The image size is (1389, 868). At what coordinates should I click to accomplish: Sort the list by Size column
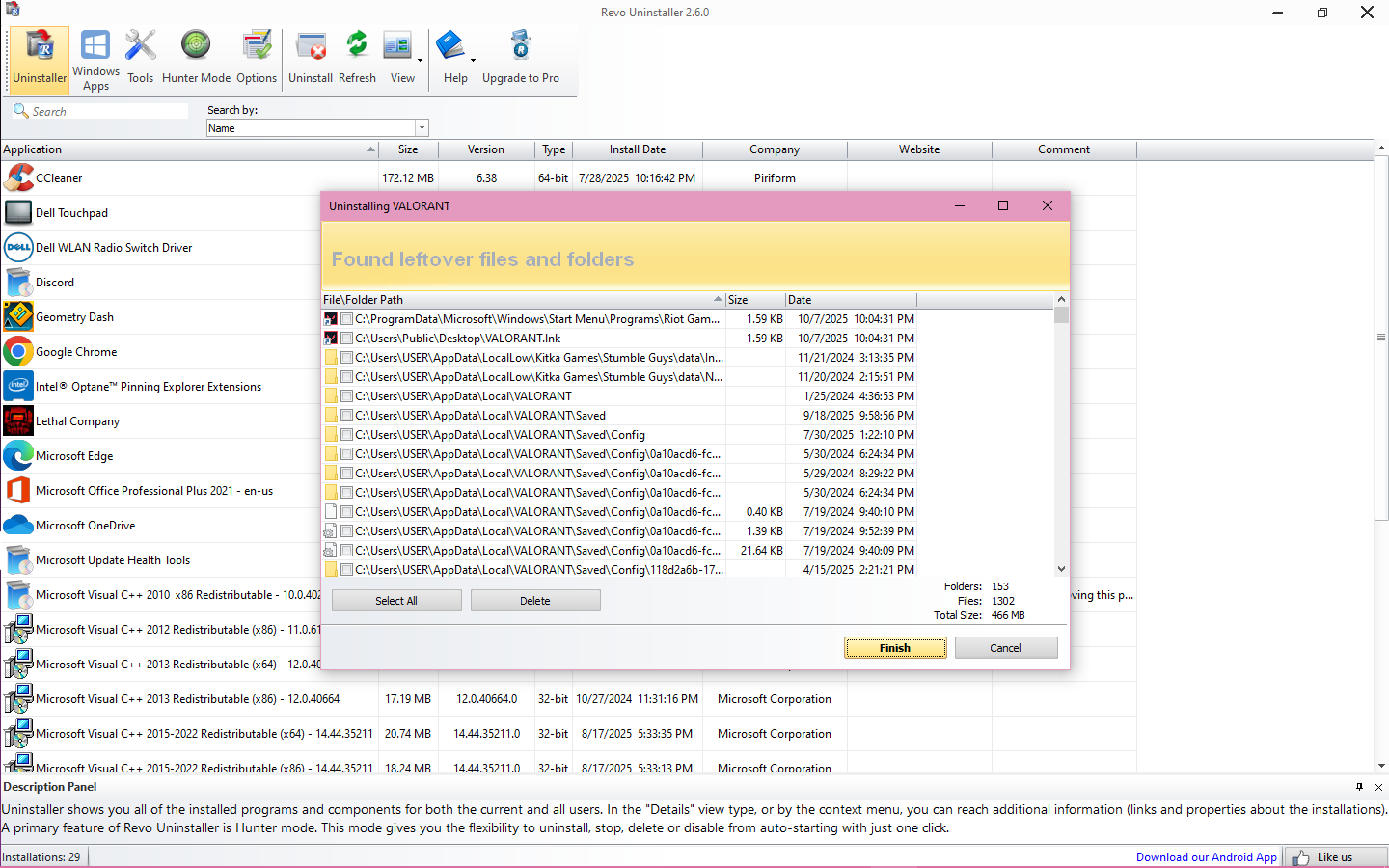[x=408, y=149]
